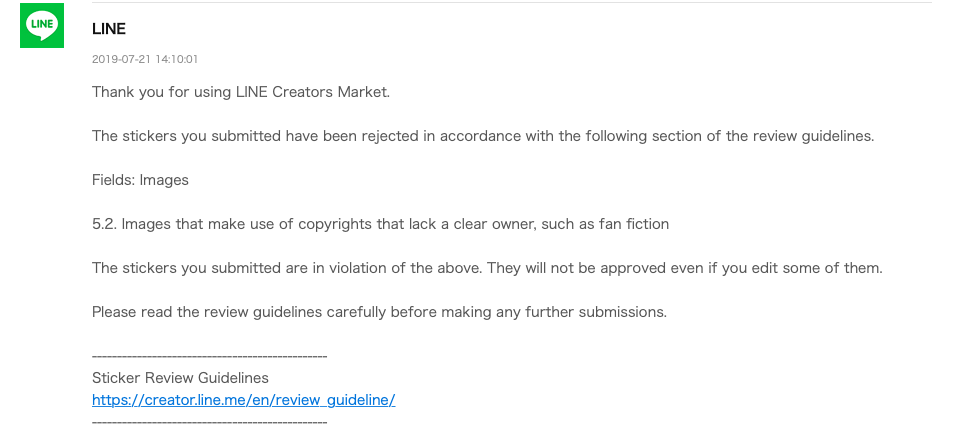Viewport: 963px width, 436px height.
Task: Click the 5.2. copyright guideline sentence
Action: 380,224
